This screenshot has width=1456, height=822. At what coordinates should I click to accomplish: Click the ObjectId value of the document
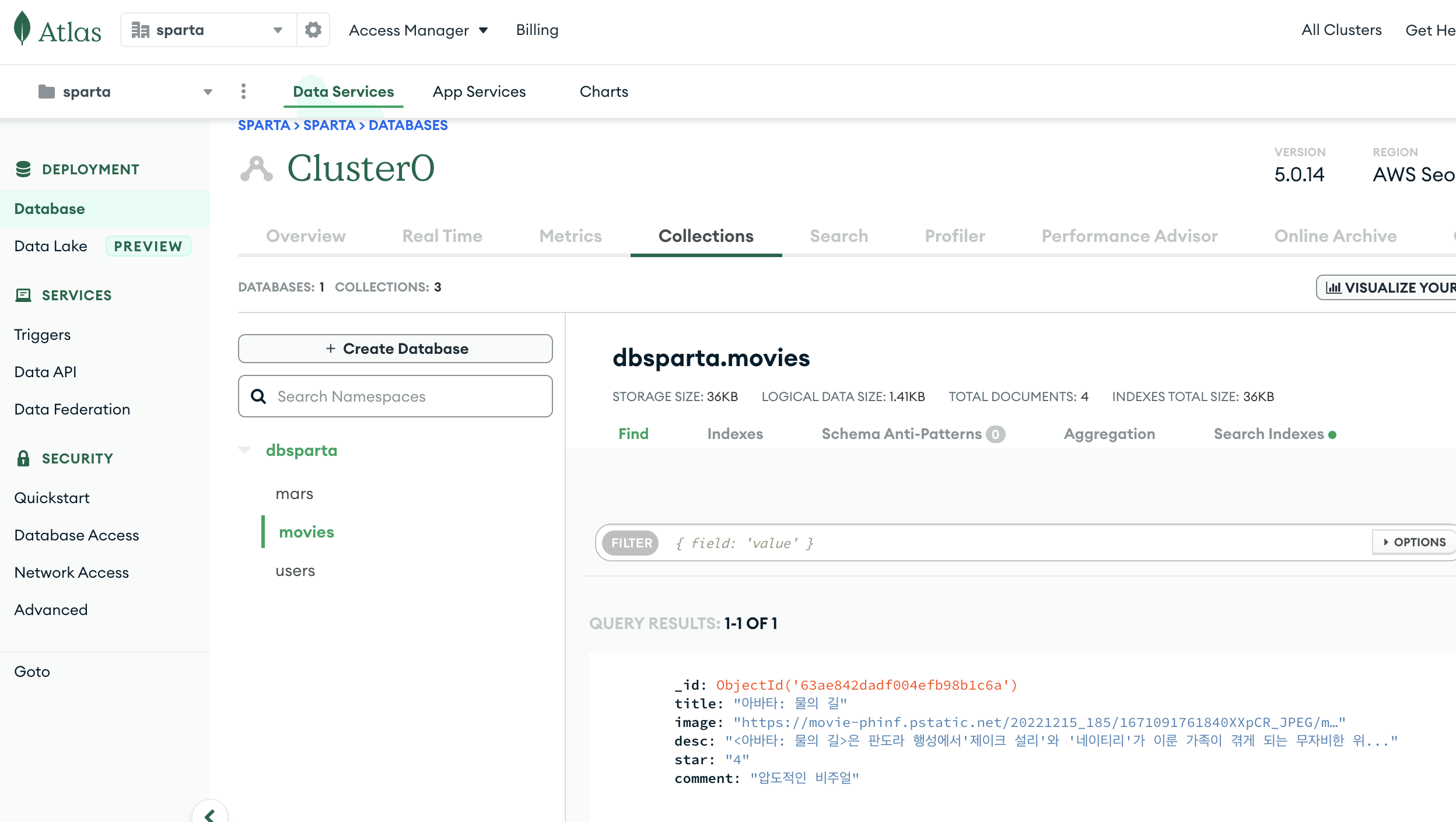pyautogui.click(x=867, y=685)
